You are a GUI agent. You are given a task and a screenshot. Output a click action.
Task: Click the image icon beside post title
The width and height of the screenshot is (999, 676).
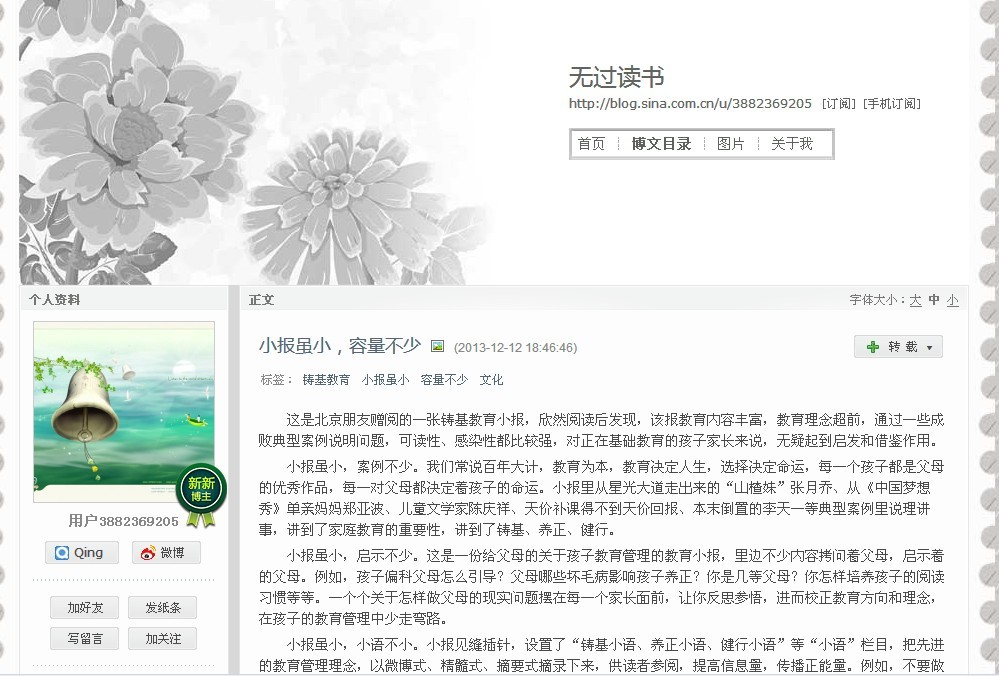[437, 346]
